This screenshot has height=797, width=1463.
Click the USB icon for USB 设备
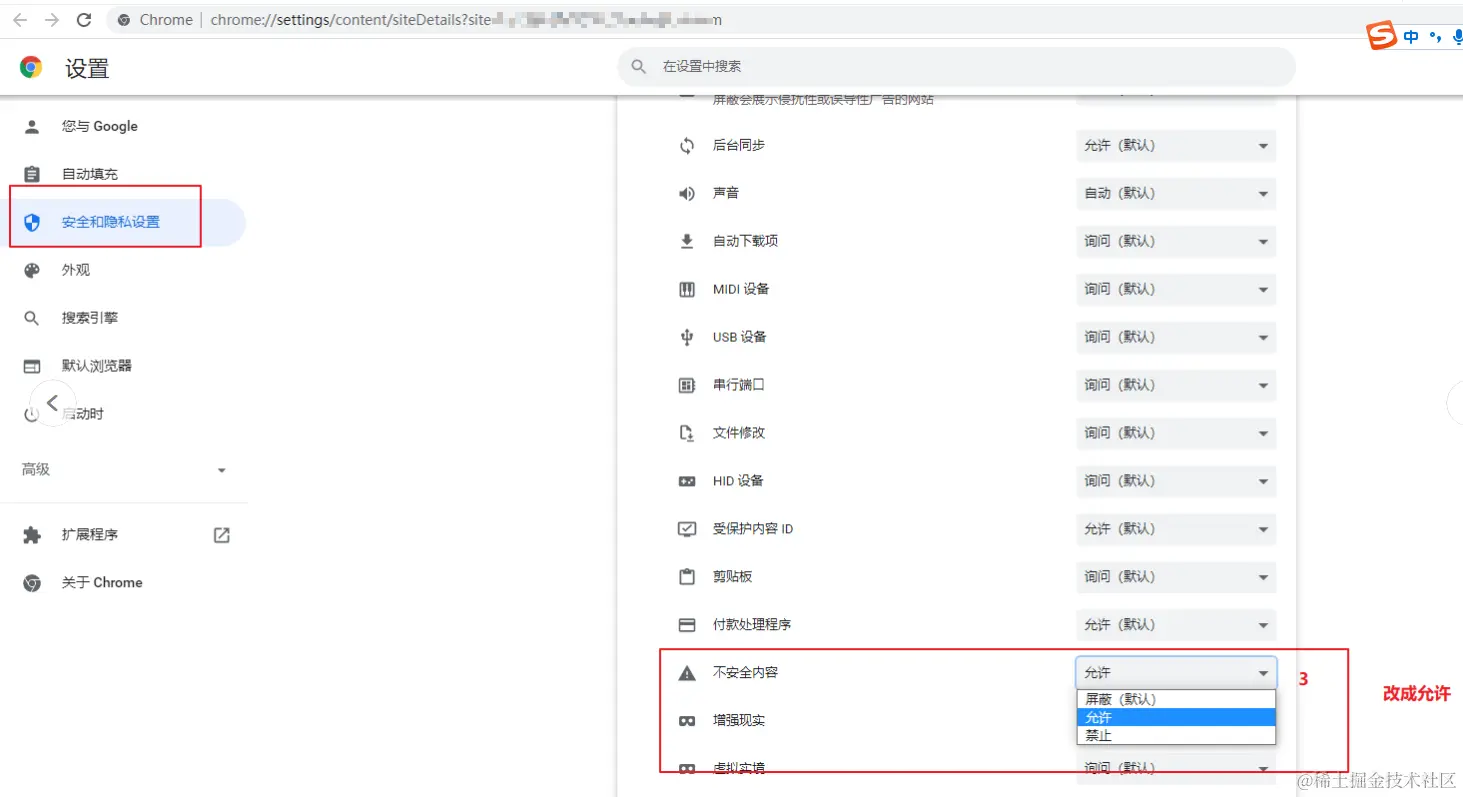click(x=687, y=337)
